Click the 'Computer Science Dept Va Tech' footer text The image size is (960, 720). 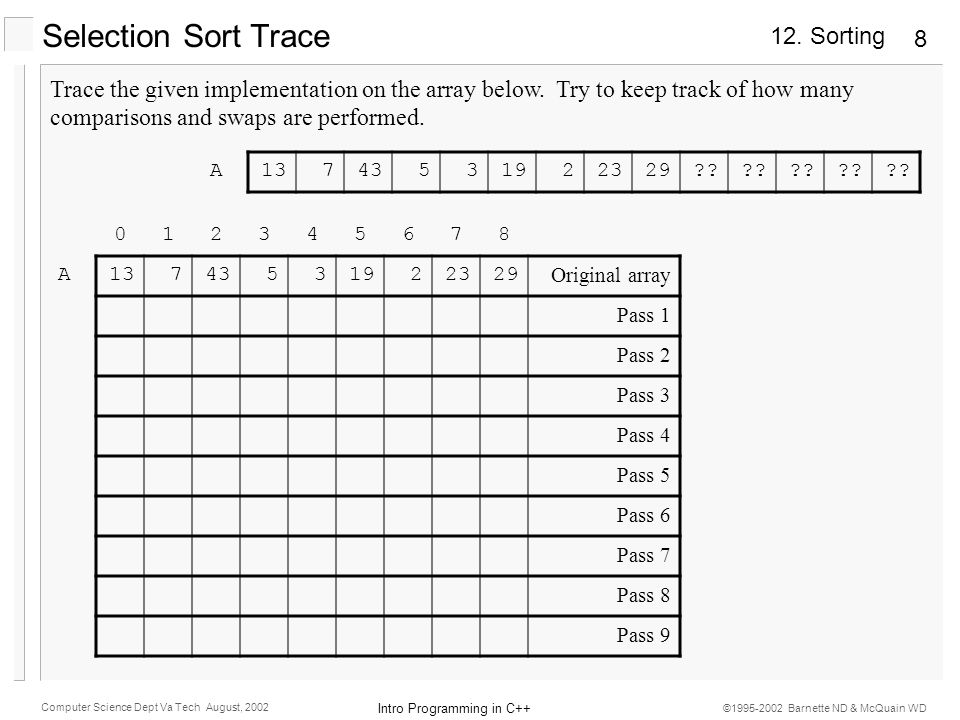tap(121, 707)
